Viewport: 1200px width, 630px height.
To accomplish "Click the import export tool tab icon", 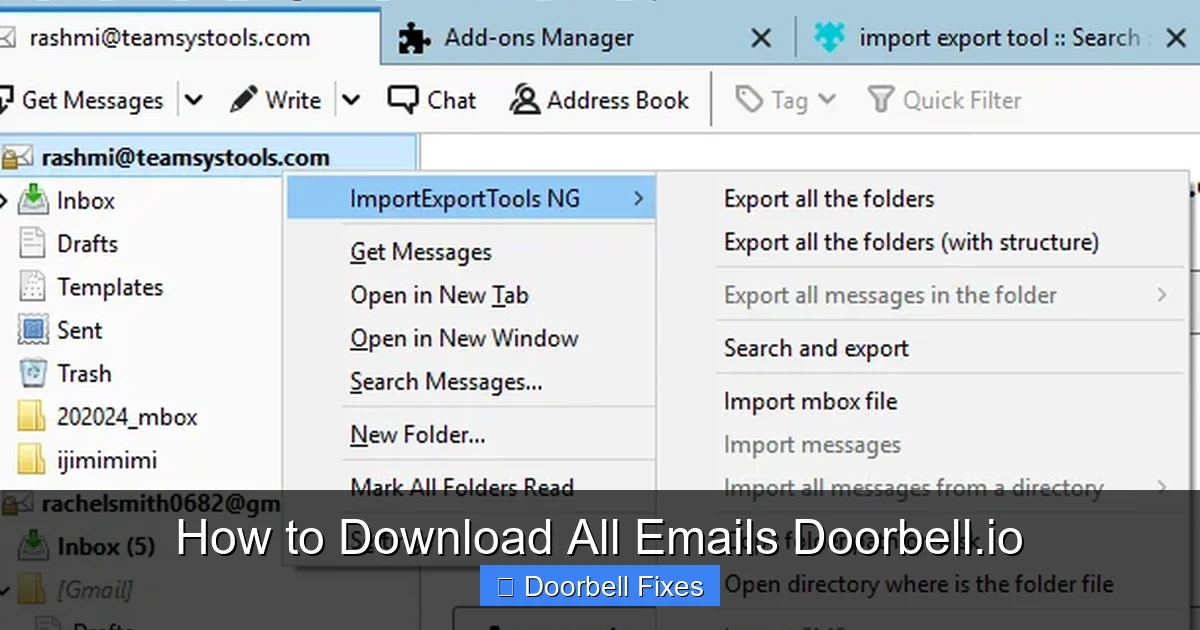I will pos(829,38).
